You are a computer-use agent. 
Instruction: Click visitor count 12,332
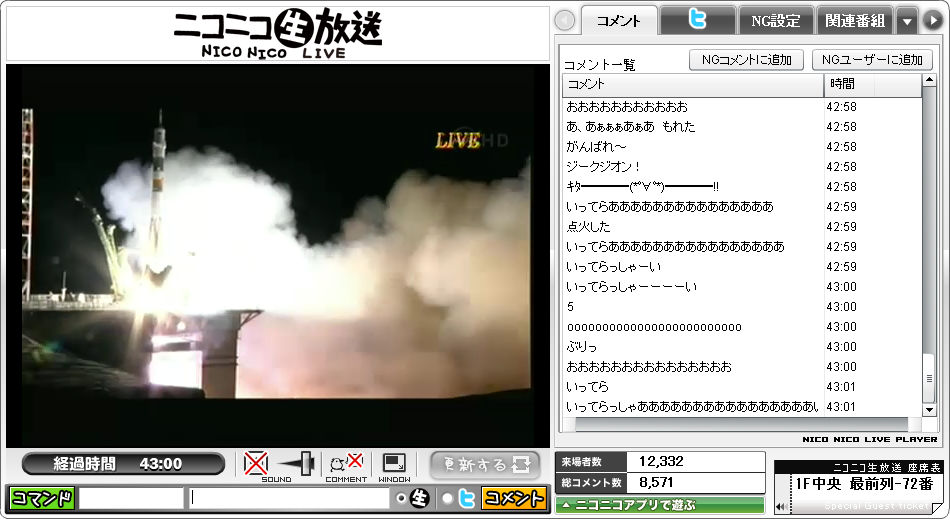click(x=661, y=461)
